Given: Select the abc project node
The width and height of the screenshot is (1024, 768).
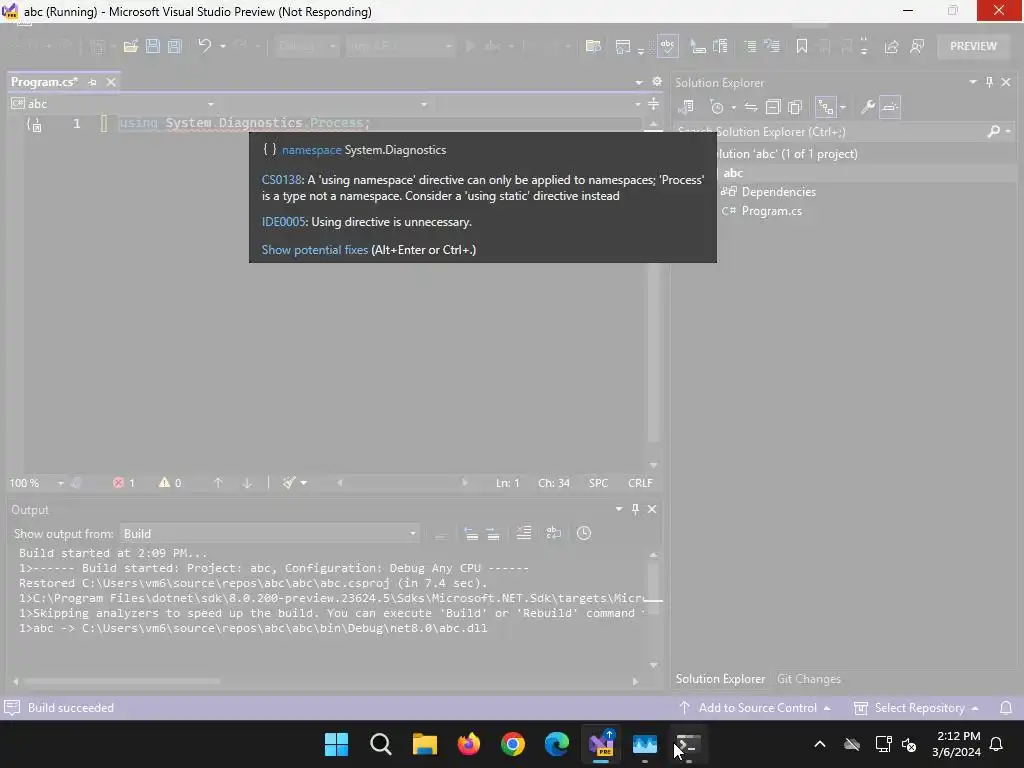Looking at the screenshot, I should click(733, 173).
